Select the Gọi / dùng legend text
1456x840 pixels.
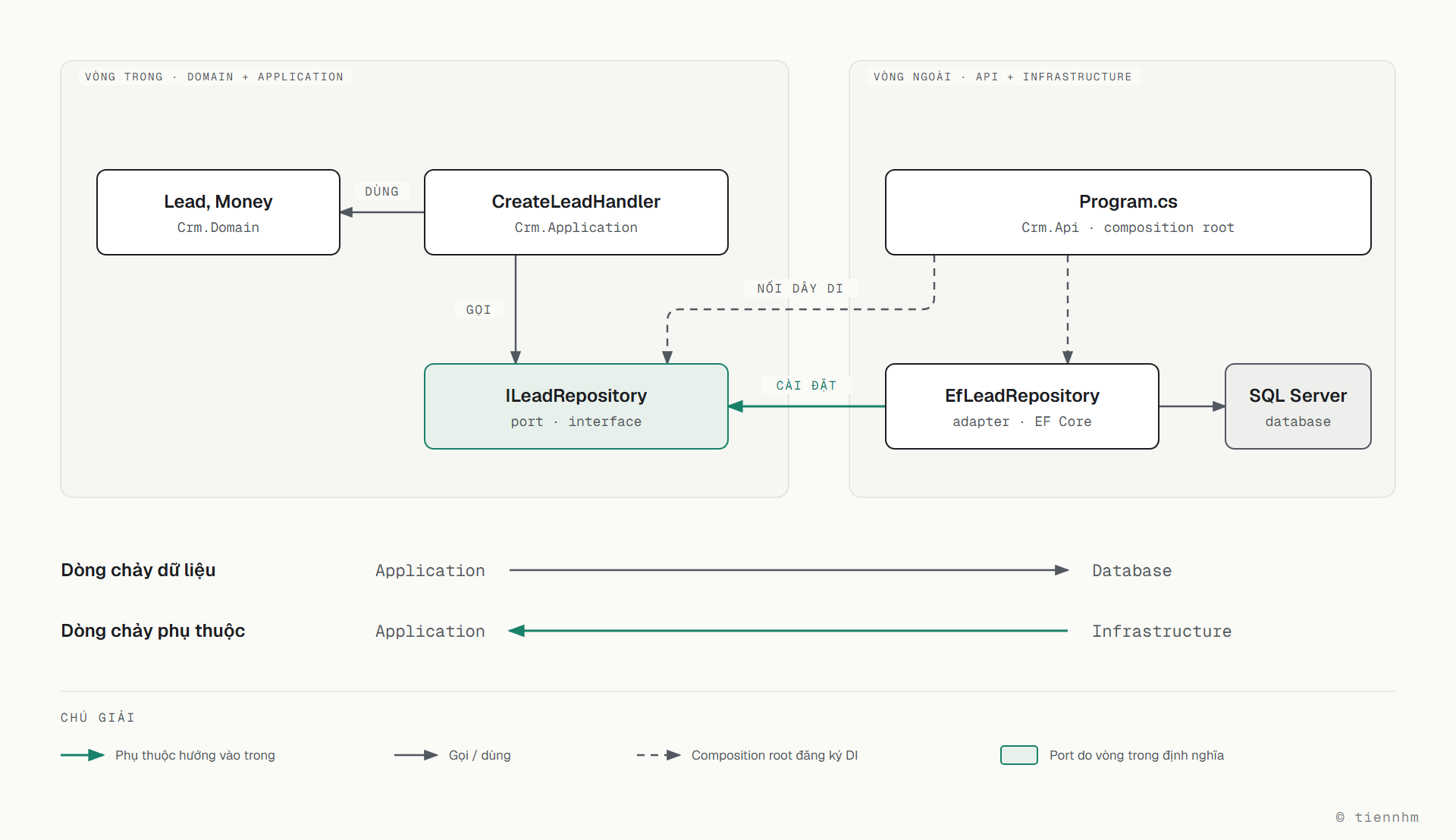pyautogui.click(x=480, y=755)
